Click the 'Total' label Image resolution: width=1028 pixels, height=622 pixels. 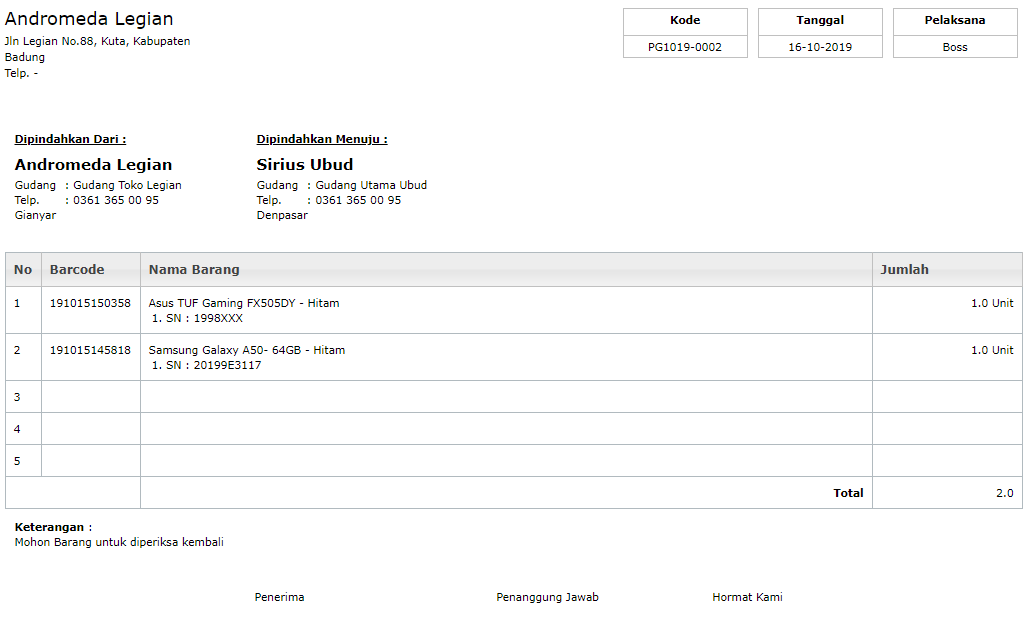coord(848,493)
